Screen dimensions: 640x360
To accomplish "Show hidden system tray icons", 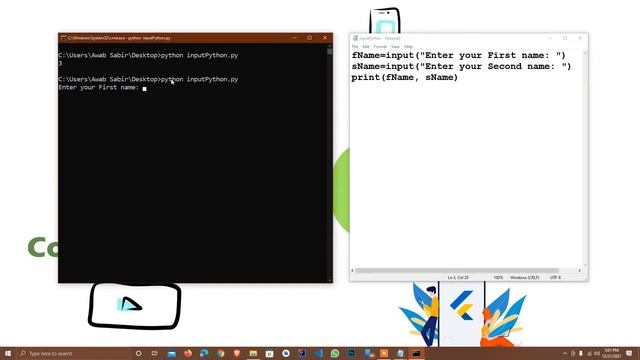I will pyautogui.click(x=565, y=353).
